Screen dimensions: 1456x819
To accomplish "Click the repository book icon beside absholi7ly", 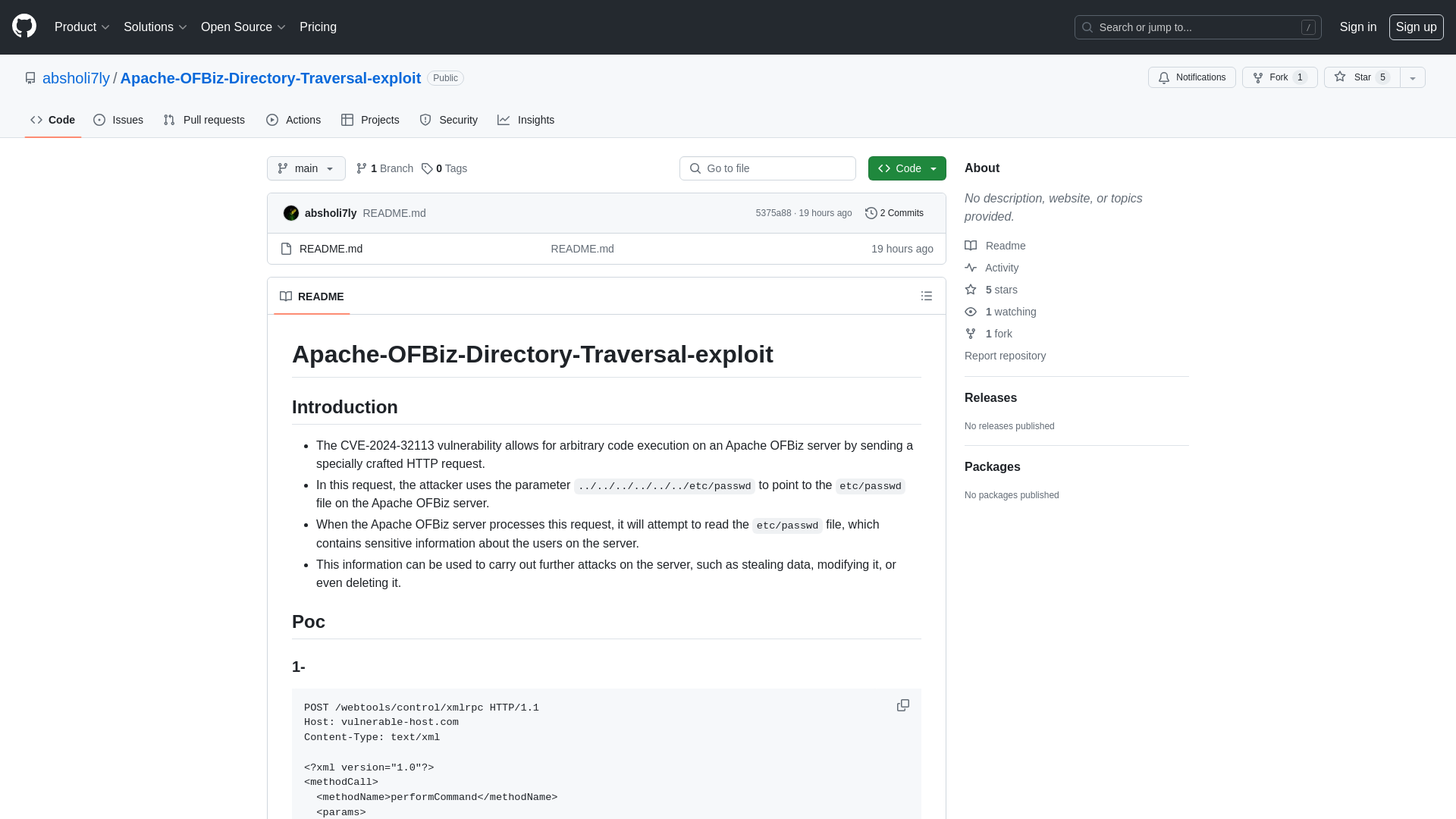I will pyautogui.click(x=30, y=78).
